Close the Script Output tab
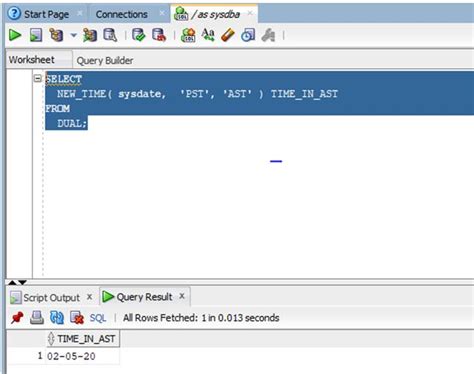Screen dimensions: 474x374 point(89,296)
